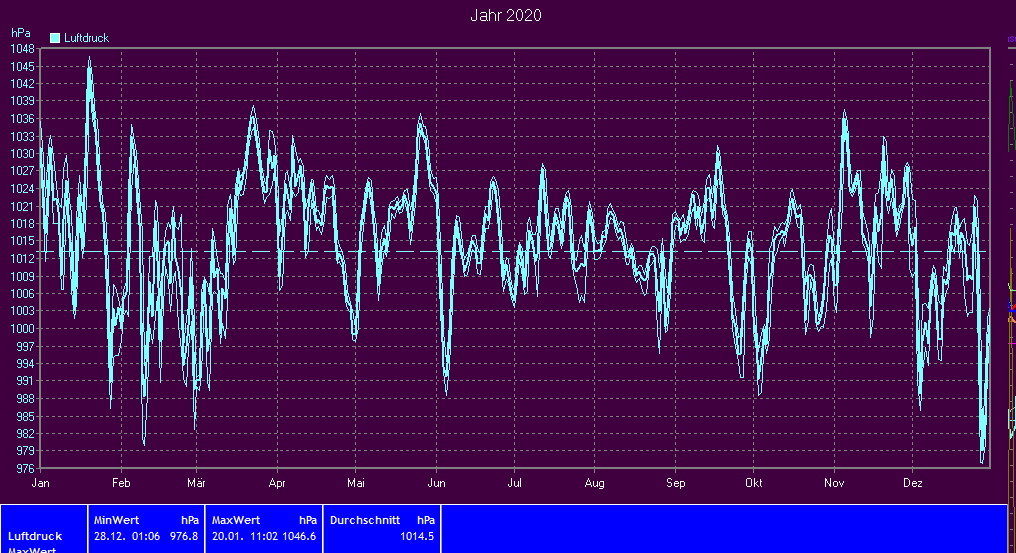This screenshot has height=553, width=1016.
Task: Select the Luftdruck legend label
Action: click(86, 38)
